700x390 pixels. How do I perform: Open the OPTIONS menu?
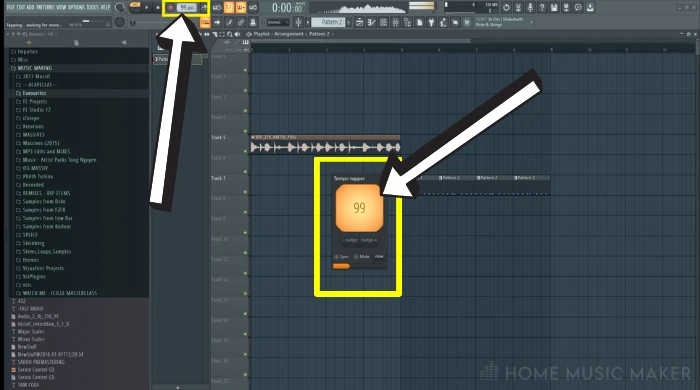tap(76, 8)
